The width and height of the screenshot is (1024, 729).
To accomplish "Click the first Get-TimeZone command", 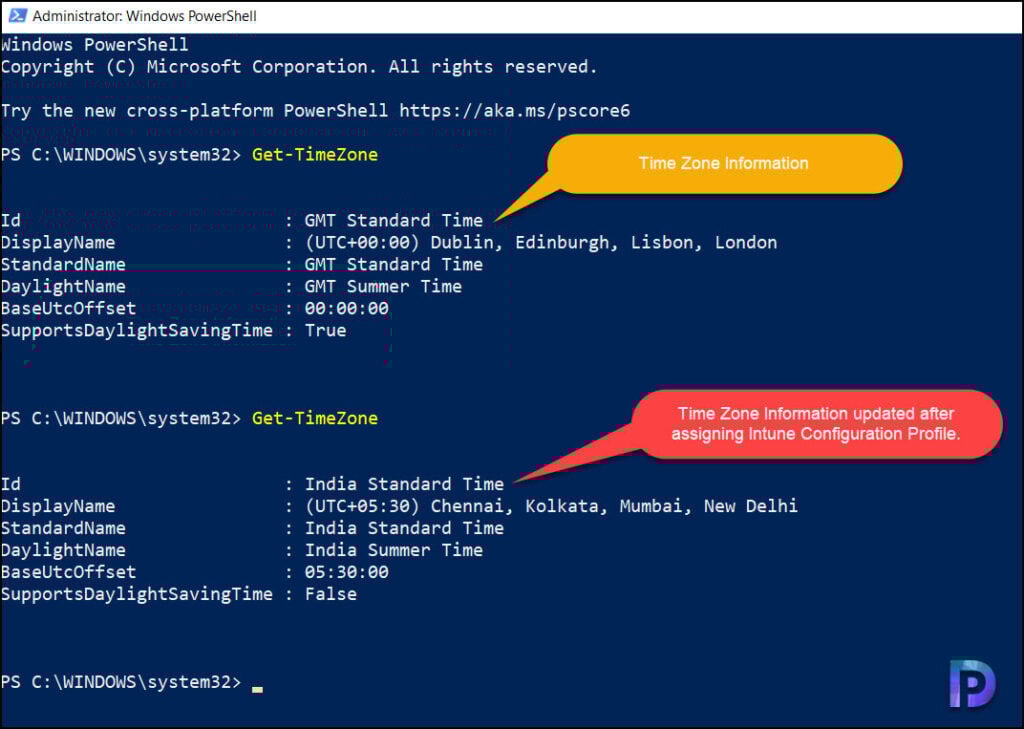I will click(315, 155).
